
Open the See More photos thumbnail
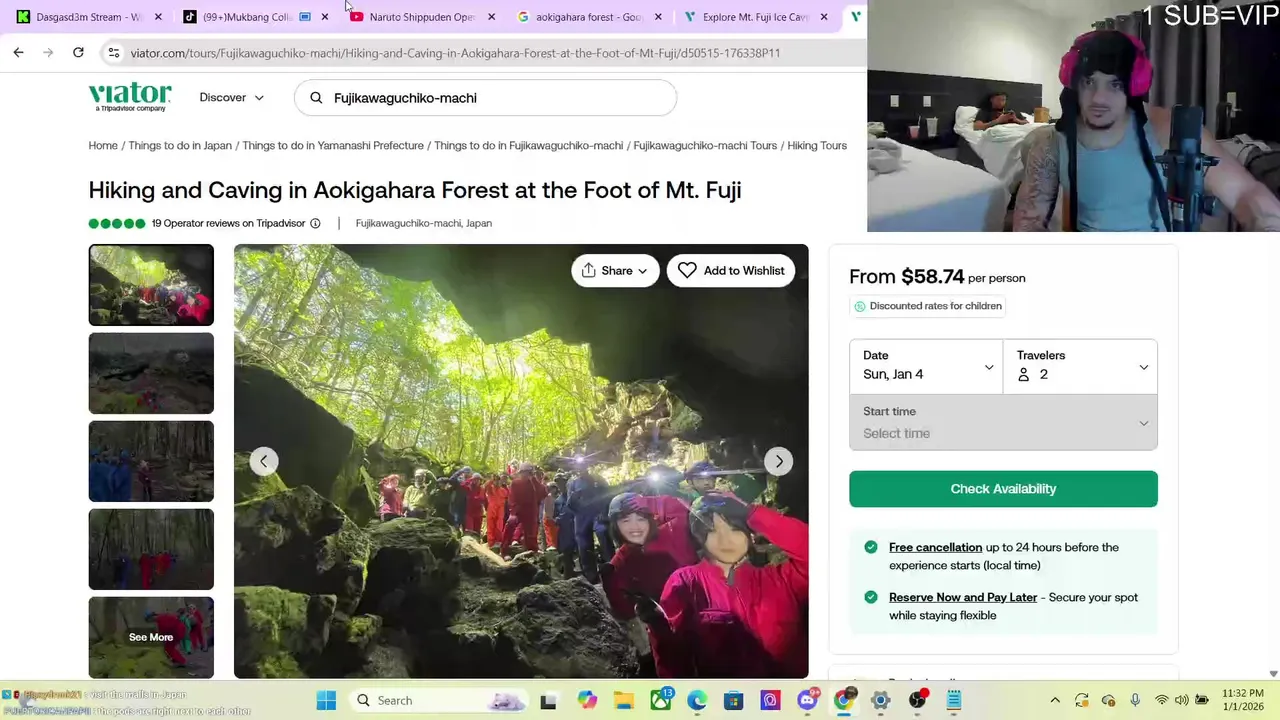(x=151, y=637)
